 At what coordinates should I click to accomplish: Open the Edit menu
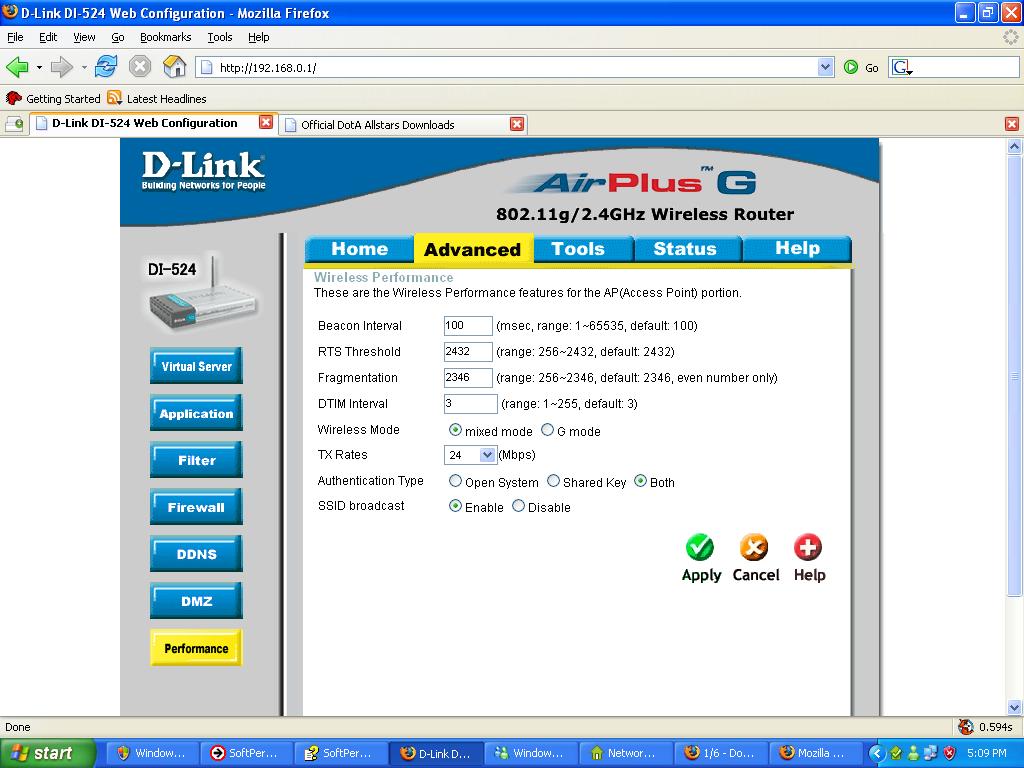click(48, 37)
